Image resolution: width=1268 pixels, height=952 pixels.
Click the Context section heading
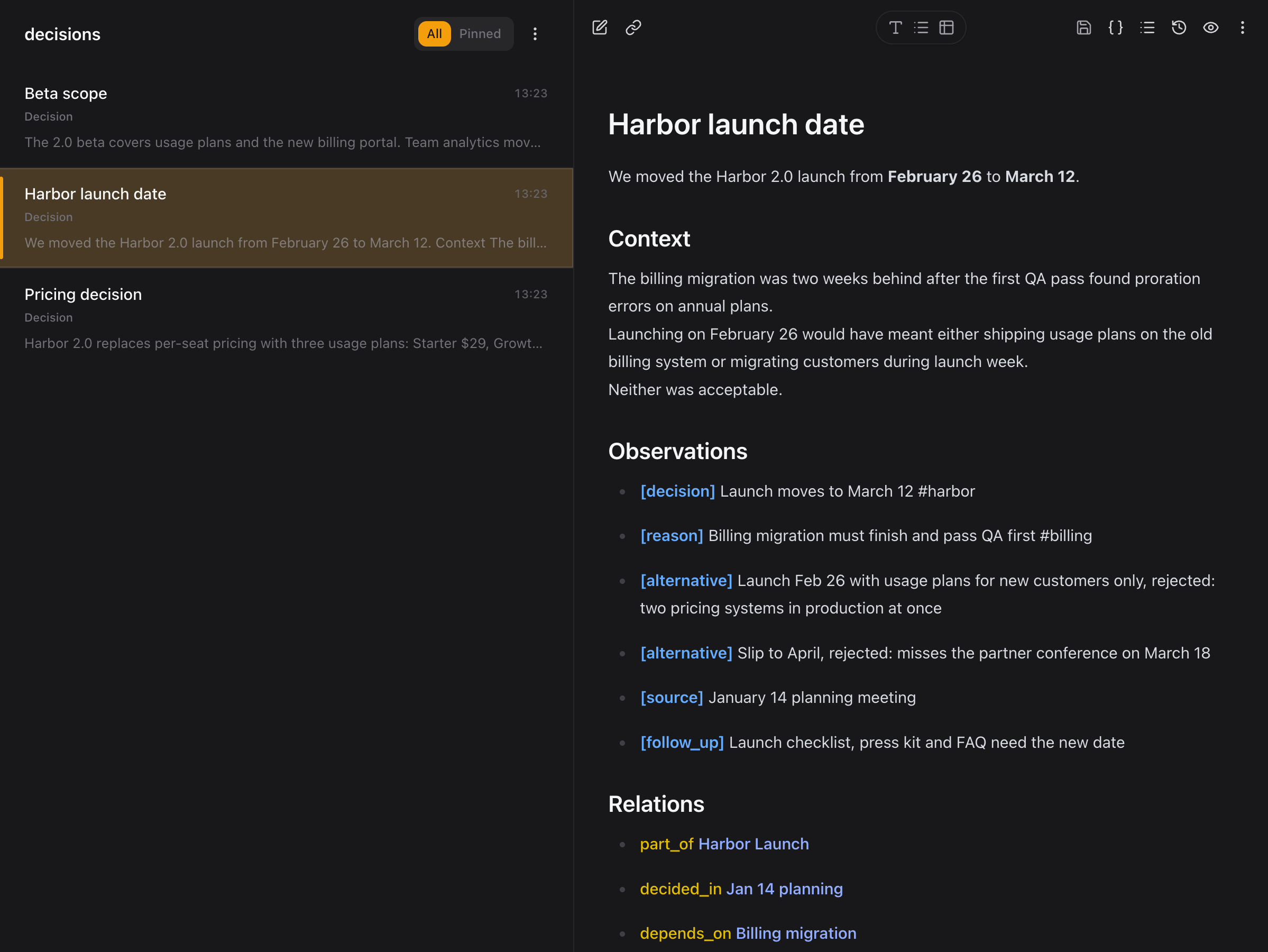tap(649, 239)
